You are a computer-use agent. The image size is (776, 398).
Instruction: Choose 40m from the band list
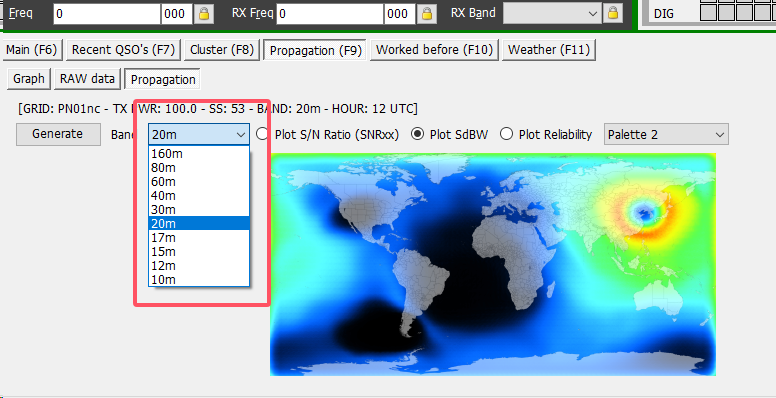click(198, 196)
